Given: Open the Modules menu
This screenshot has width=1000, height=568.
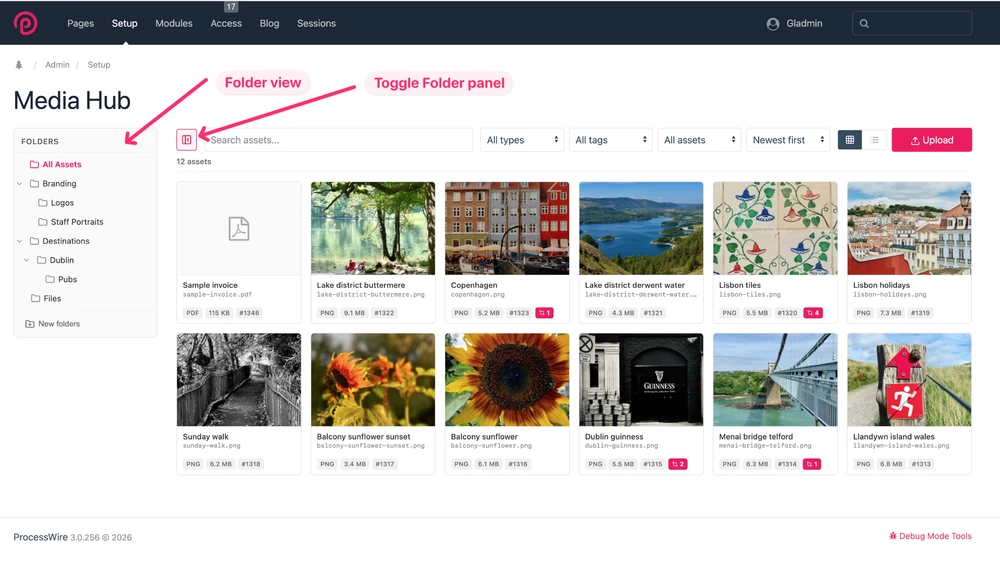Looking at the screenshot, I should (174, 23).
